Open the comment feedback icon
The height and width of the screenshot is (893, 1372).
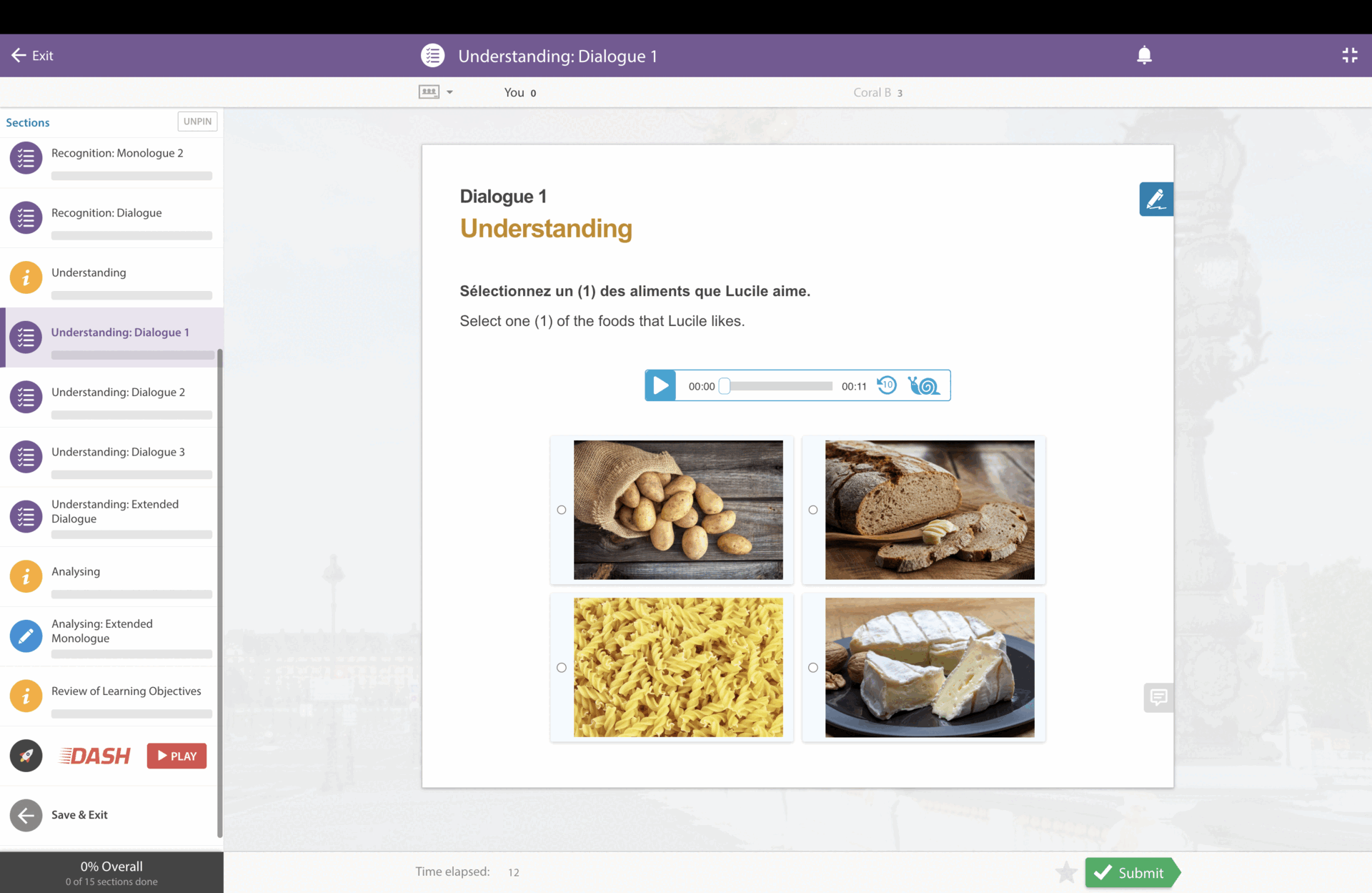(x=1158, y=697)
